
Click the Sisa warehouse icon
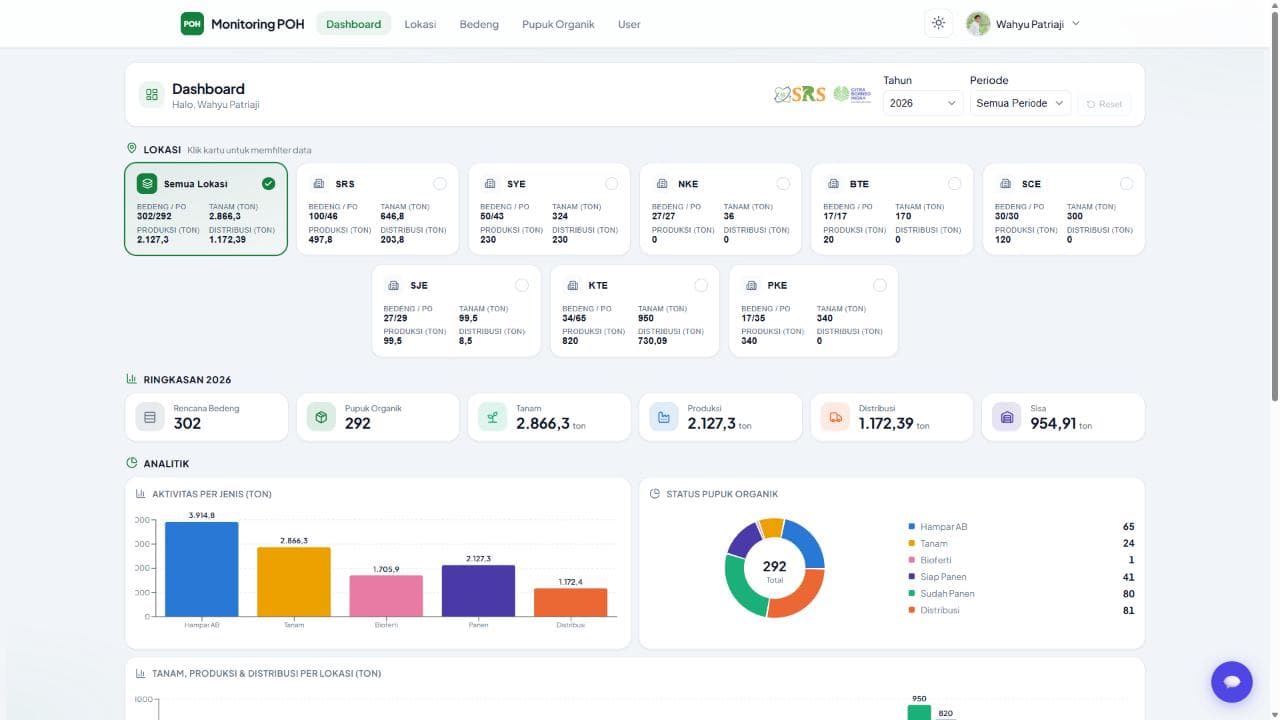click(x=1007, y=417)
